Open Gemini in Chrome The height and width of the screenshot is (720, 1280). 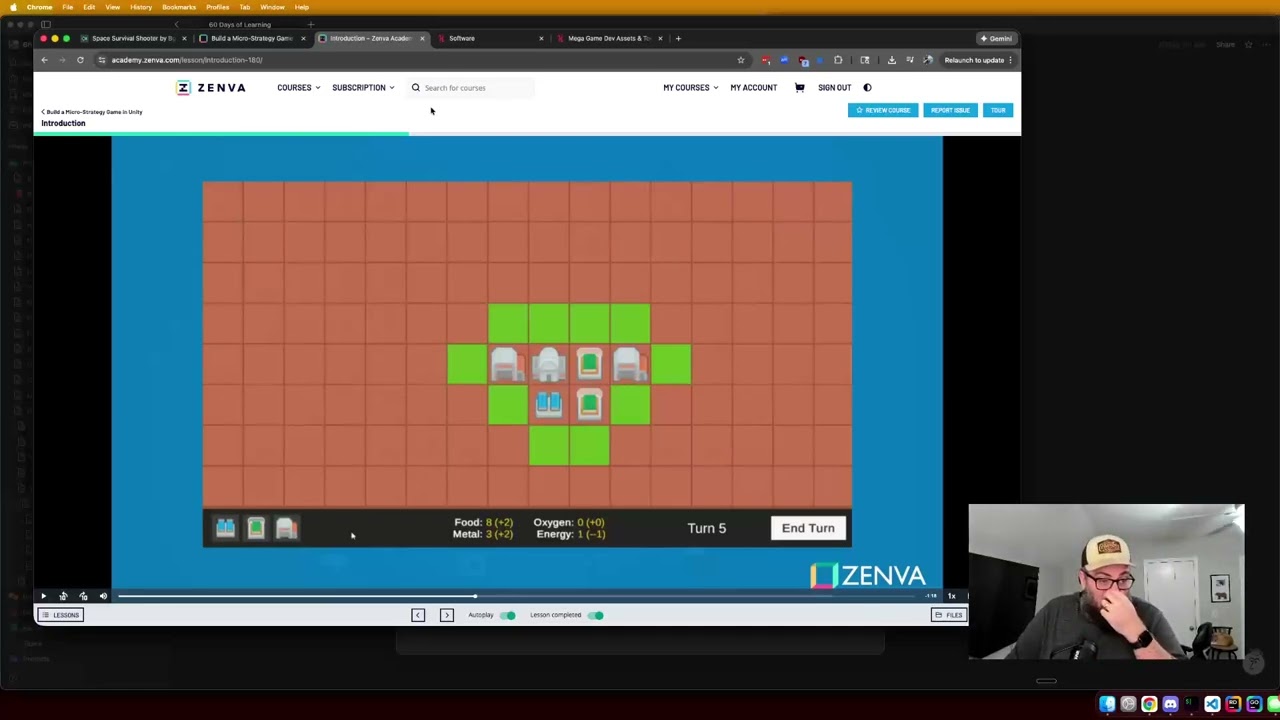click(997, 38)
